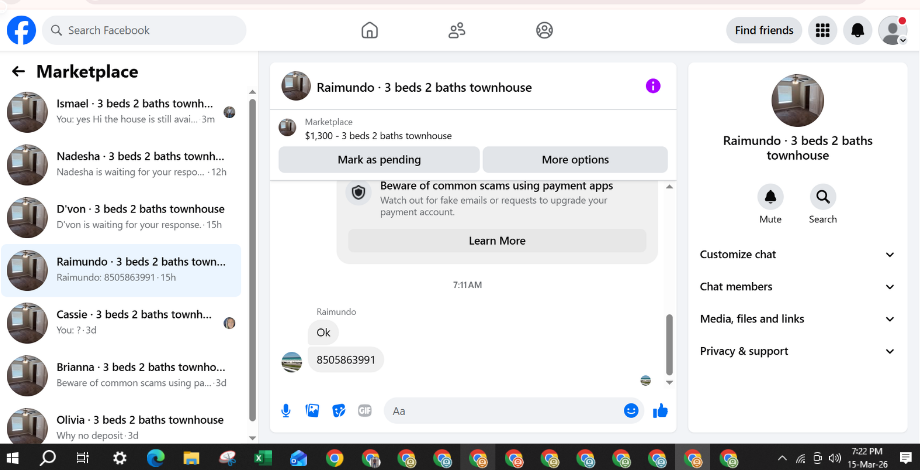Open the Facebook logo home link
The image size is (920, 470).
click(x=21, y=30)
